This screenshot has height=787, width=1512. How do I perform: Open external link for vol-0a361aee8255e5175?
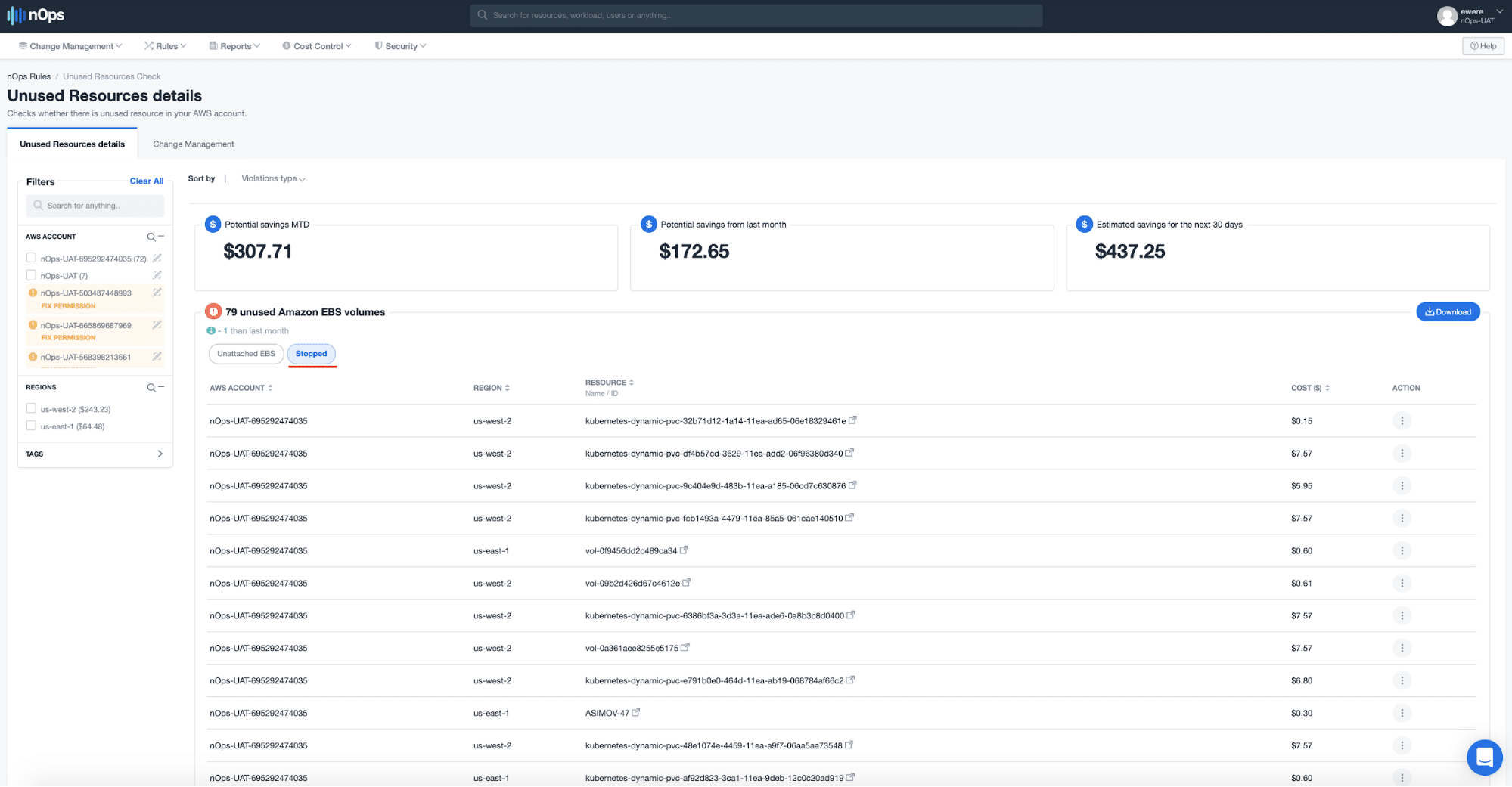685,647
